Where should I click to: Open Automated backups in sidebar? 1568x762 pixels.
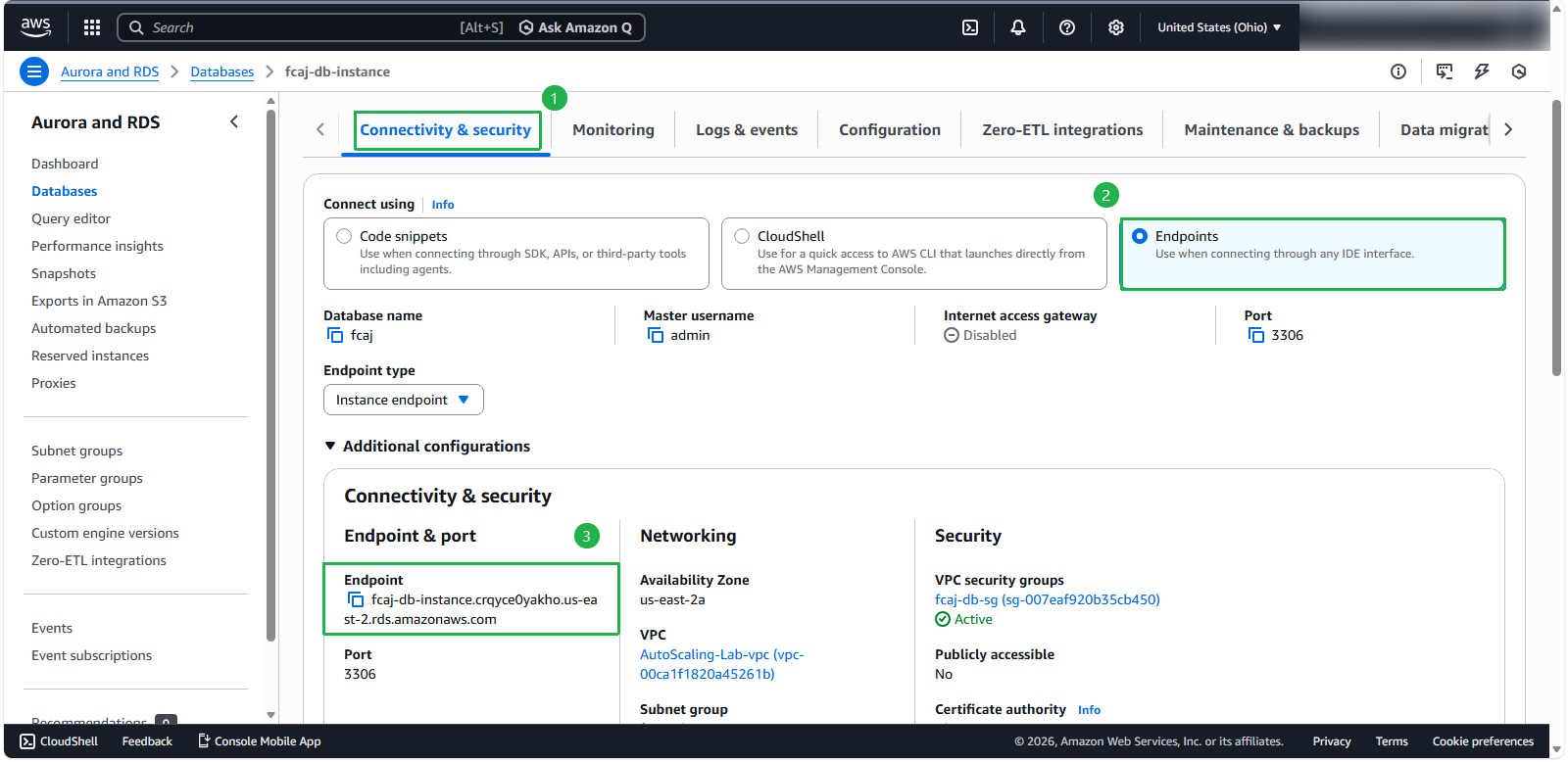94,328
